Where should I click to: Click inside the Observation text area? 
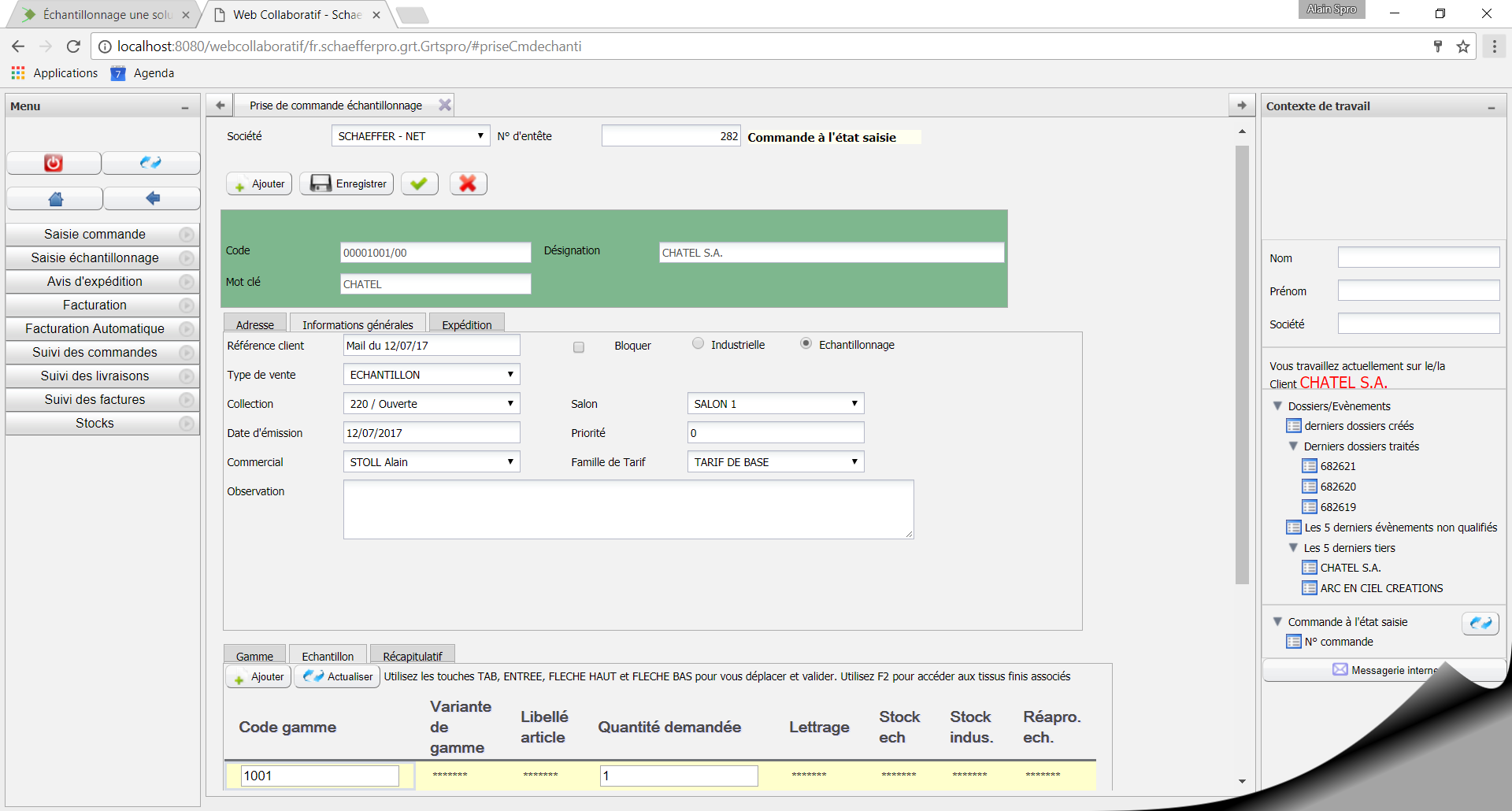click(x=628, y=509)
